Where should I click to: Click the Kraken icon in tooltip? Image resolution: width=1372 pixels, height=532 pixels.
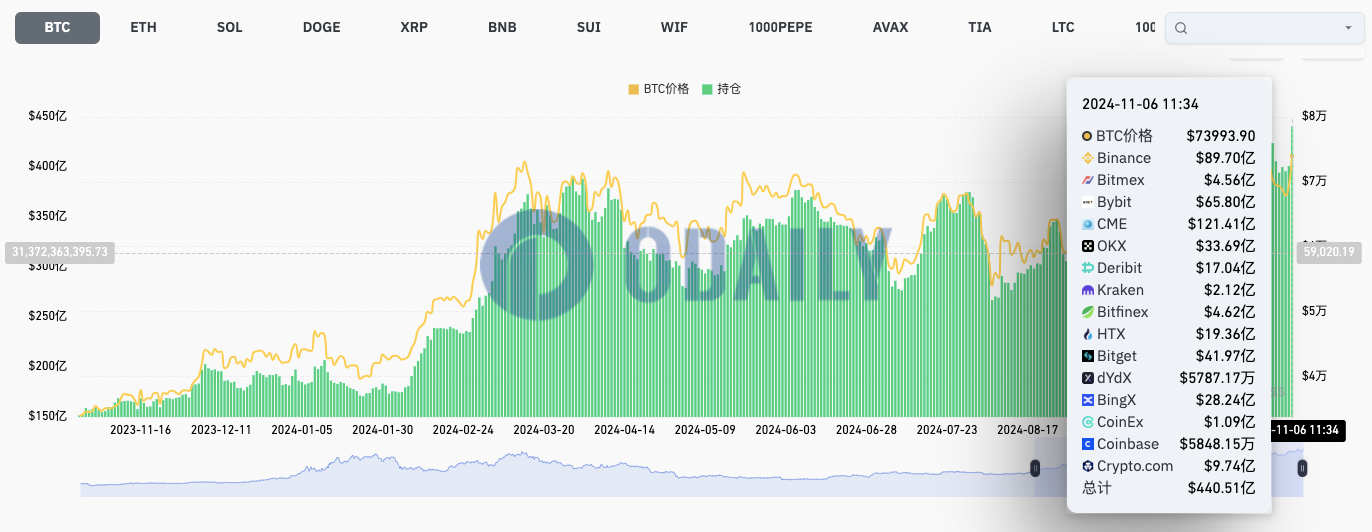pyautogui.click(x=1088, y=290)
